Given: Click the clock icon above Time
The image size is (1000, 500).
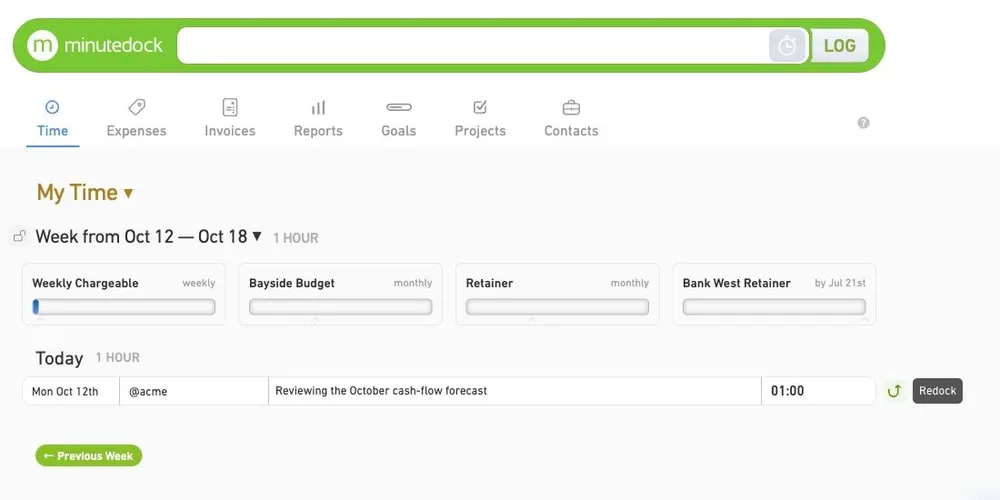Looking at the screenshot, I should tap(52, 107).
